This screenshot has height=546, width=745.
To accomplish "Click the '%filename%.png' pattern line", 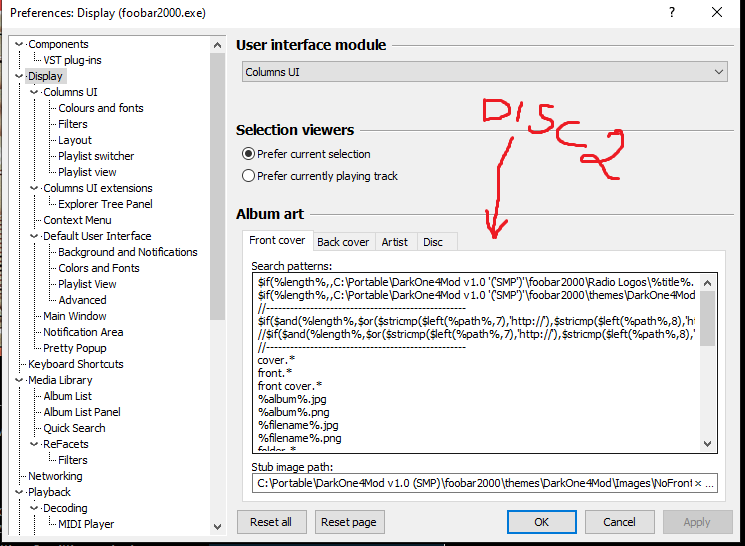I will click(x=299, y=438).
